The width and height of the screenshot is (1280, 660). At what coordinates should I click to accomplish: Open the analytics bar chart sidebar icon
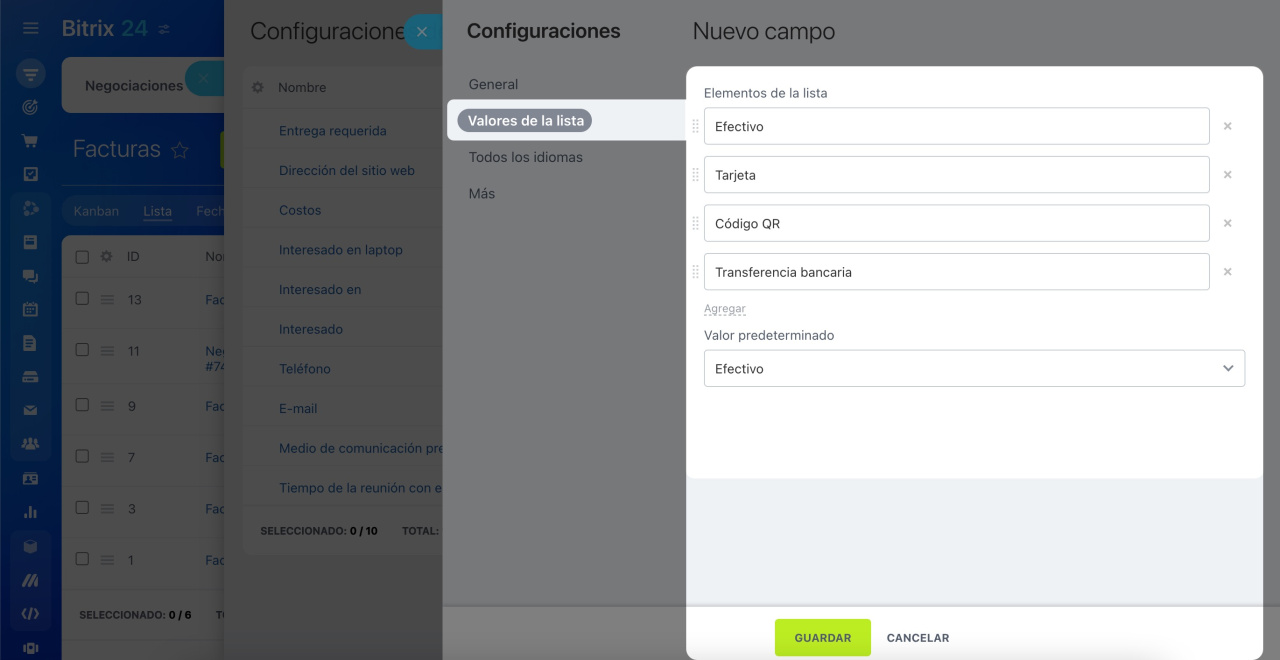(x=31, y=512)
